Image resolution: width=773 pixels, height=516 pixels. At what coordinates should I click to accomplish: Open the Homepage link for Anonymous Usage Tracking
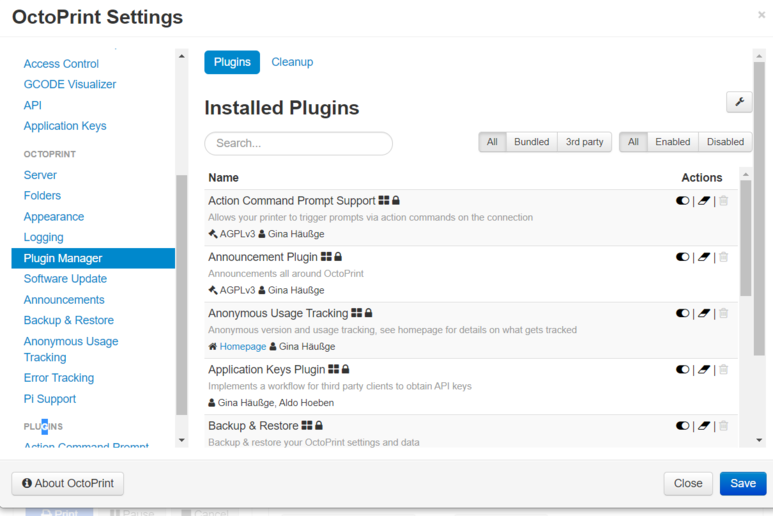click(x=243, y=346)
